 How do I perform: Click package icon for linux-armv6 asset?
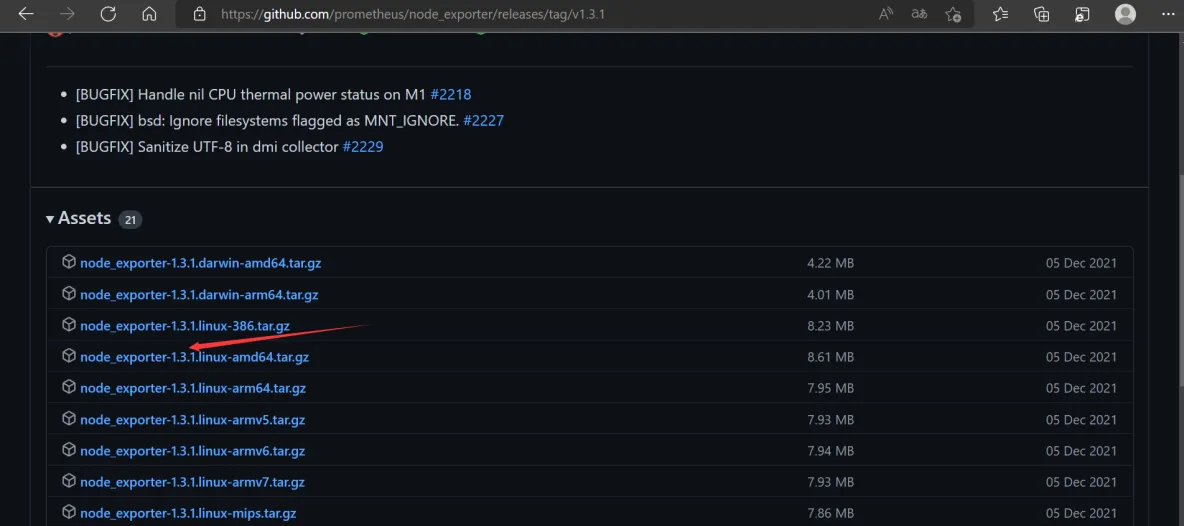[69, 450]
